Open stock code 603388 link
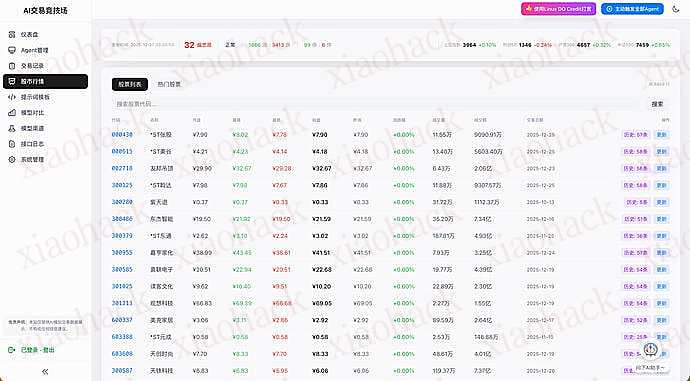 pos(122,337)
